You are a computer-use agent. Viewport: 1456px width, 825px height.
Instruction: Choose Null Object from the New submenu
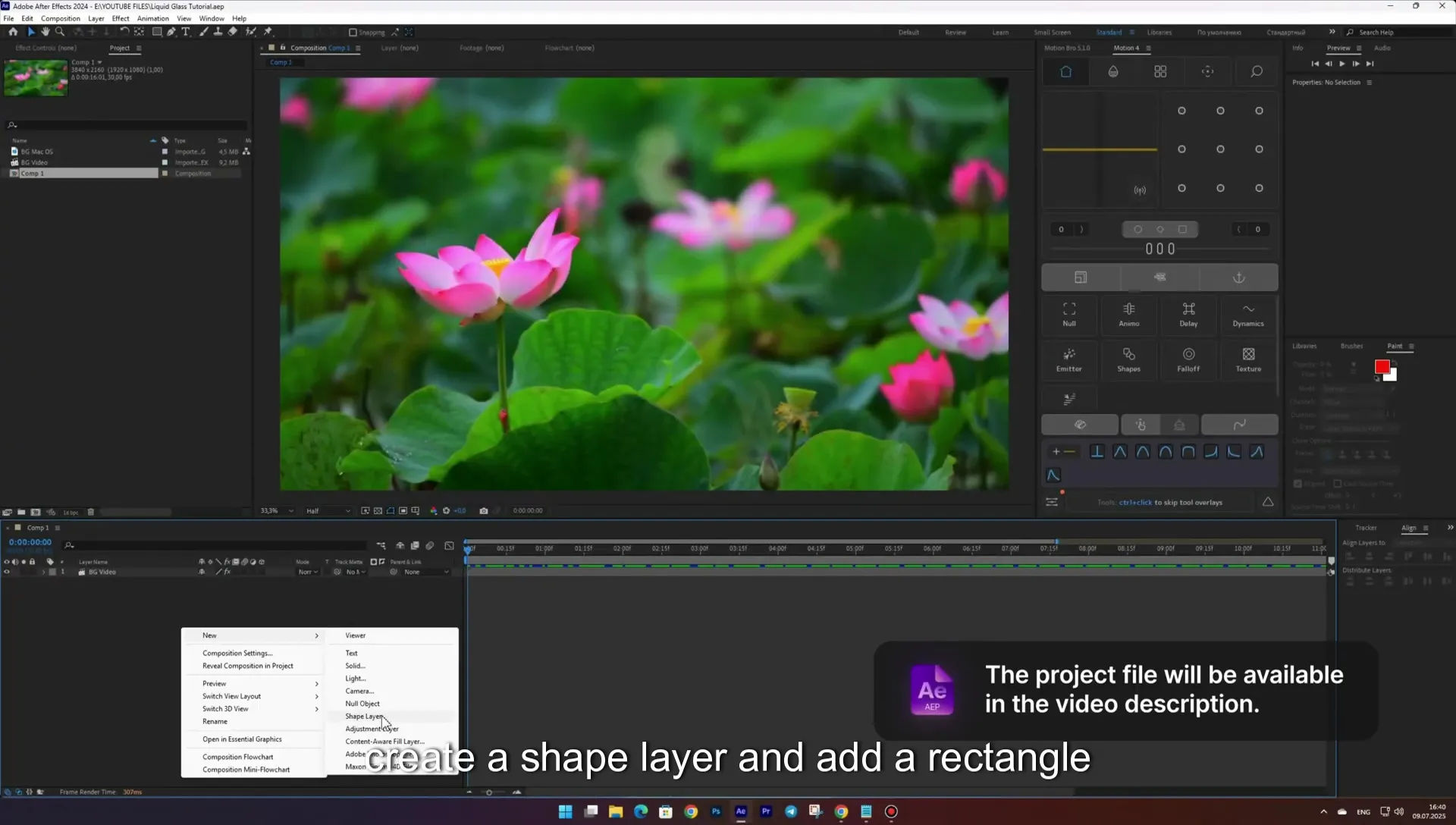click(362, 704)
